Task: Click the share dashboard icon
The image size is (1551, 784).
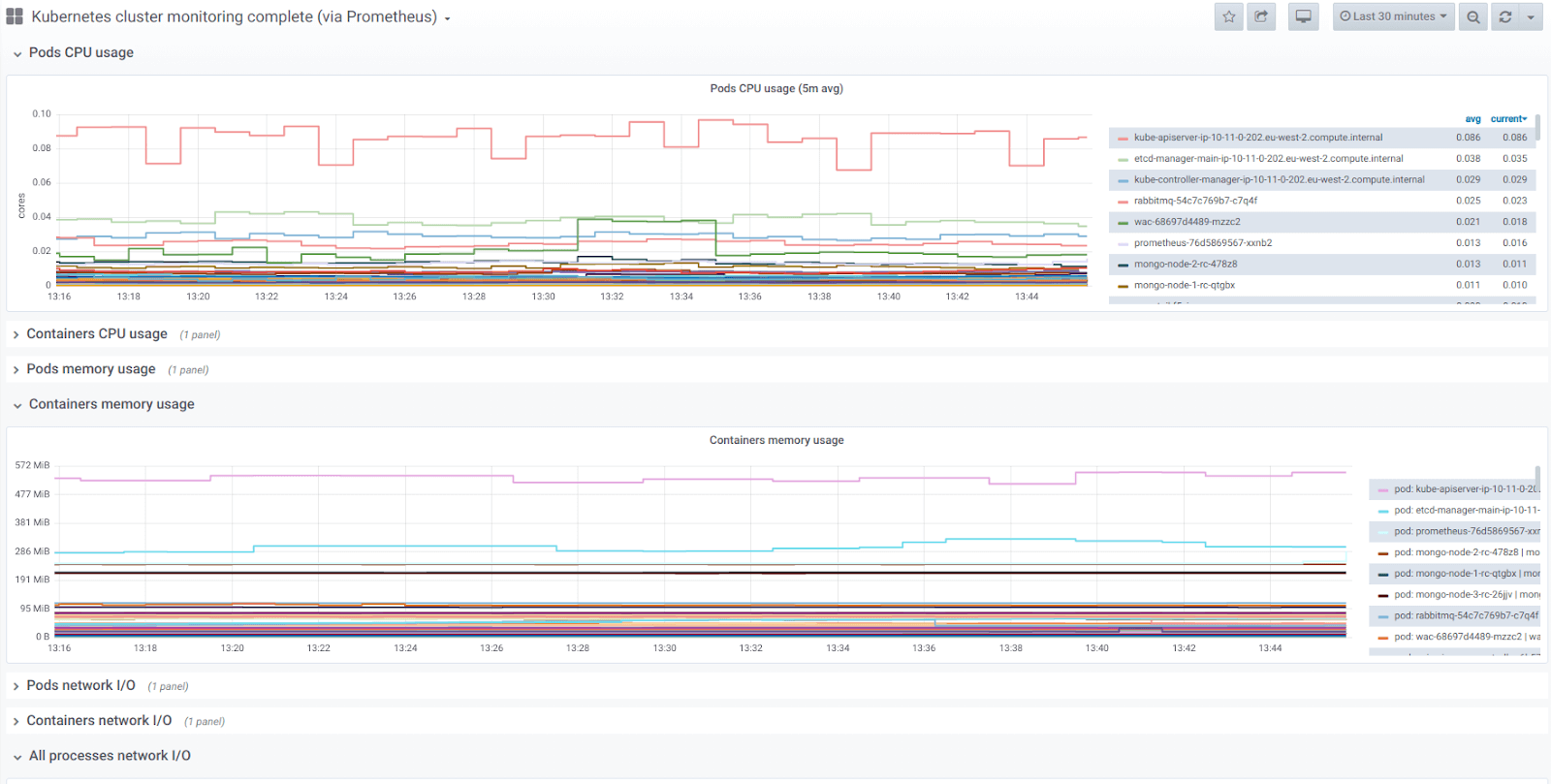Action: click(1261, 16)
